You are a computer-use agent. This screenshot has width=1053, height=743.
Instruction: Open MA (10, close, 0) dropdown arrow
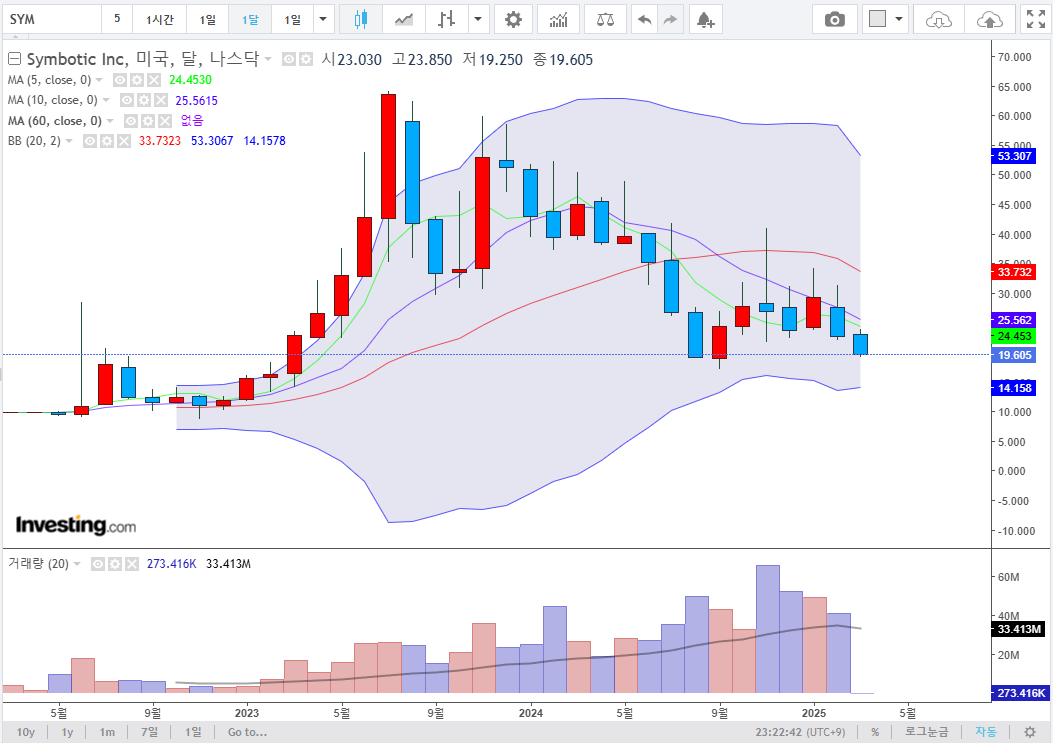pyautogui.click(x=106, y=100)
